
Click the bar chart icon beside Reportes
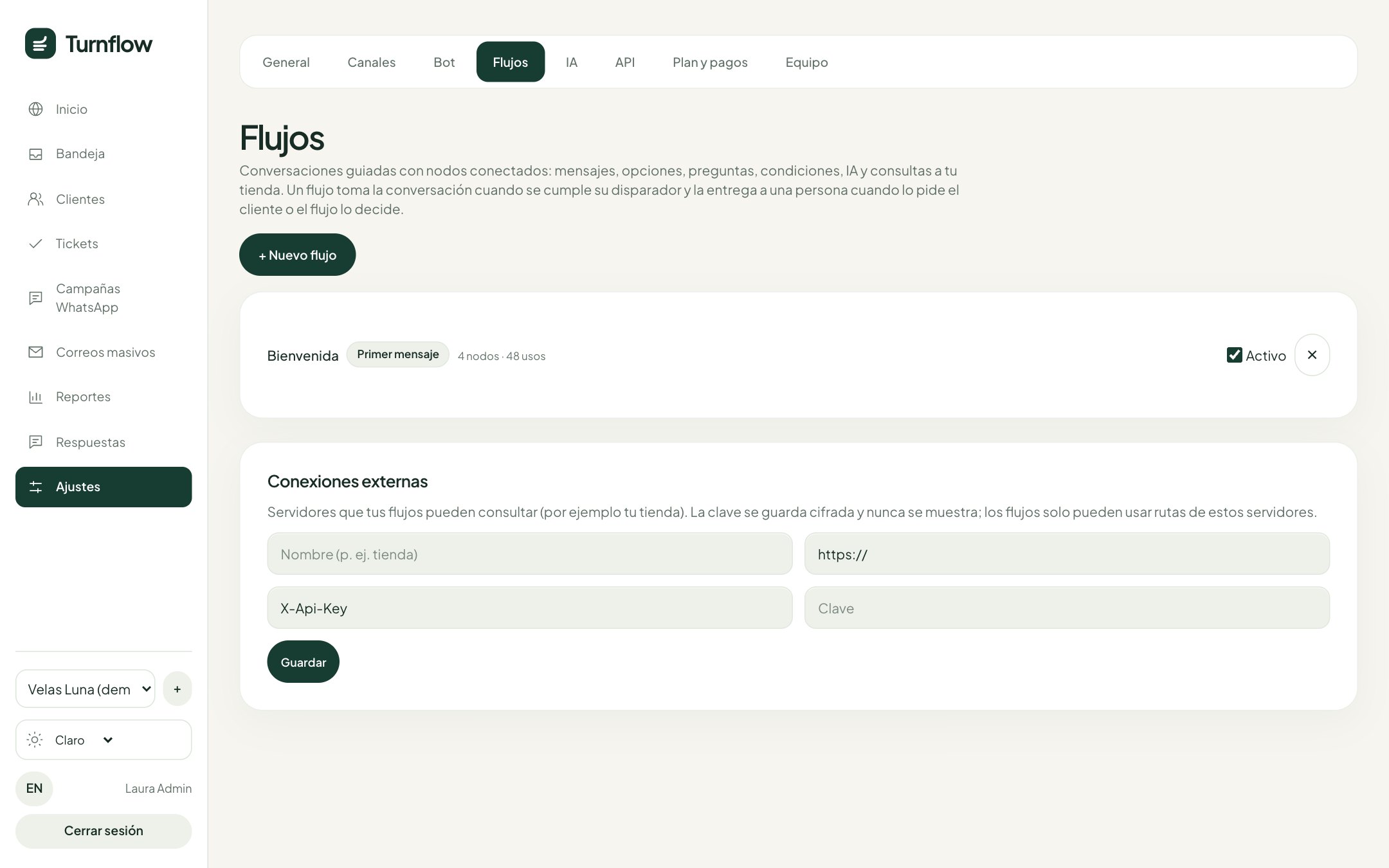coord(36,397)
